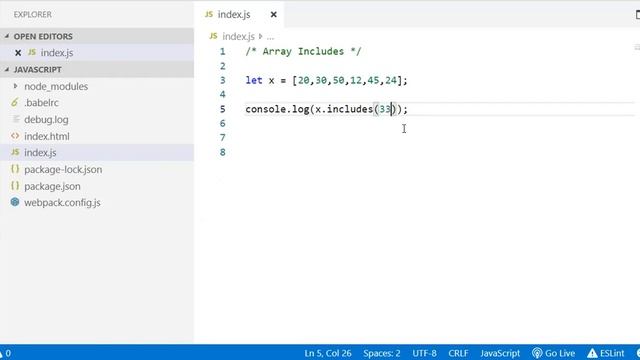Click 'console' on line 5

click(265, 109)
